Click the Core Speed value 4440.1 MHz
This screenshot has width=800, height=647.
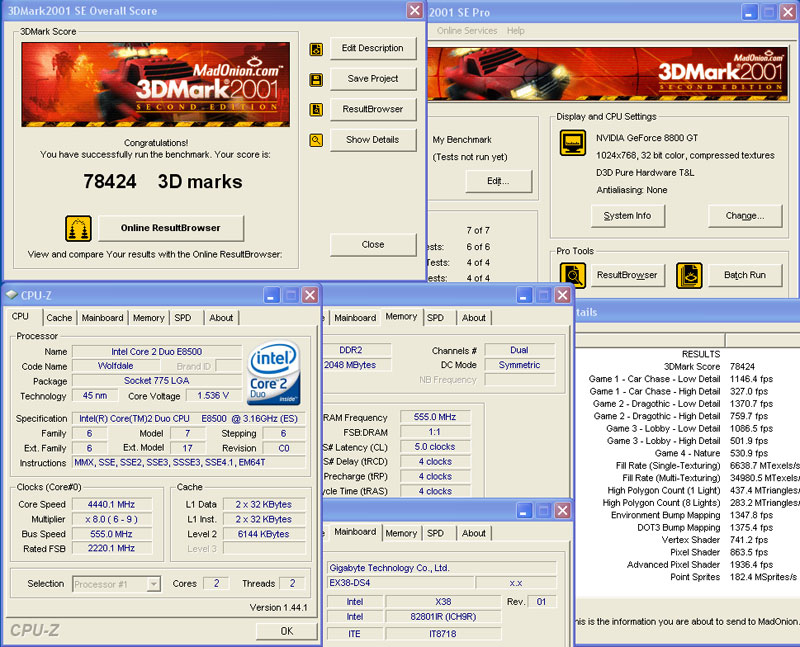coord(112,505)
